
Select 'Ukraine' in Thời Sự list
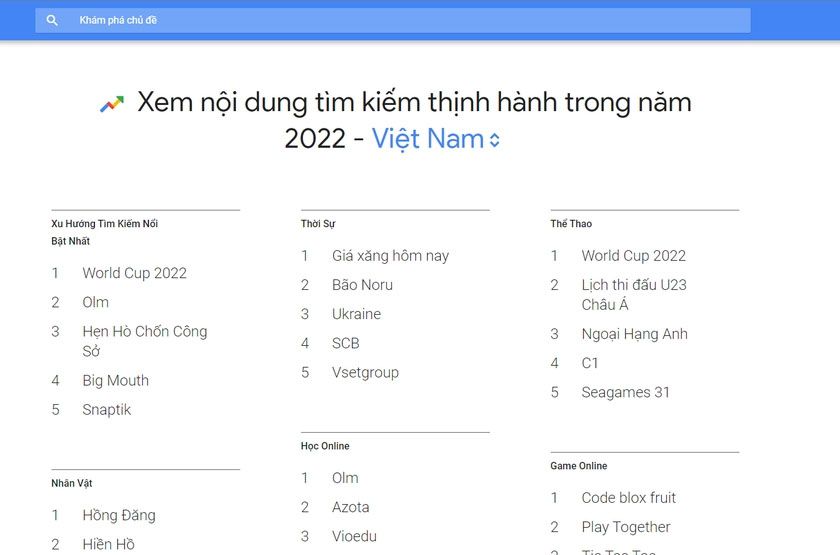pyautogui.click(x=356, y=314)
